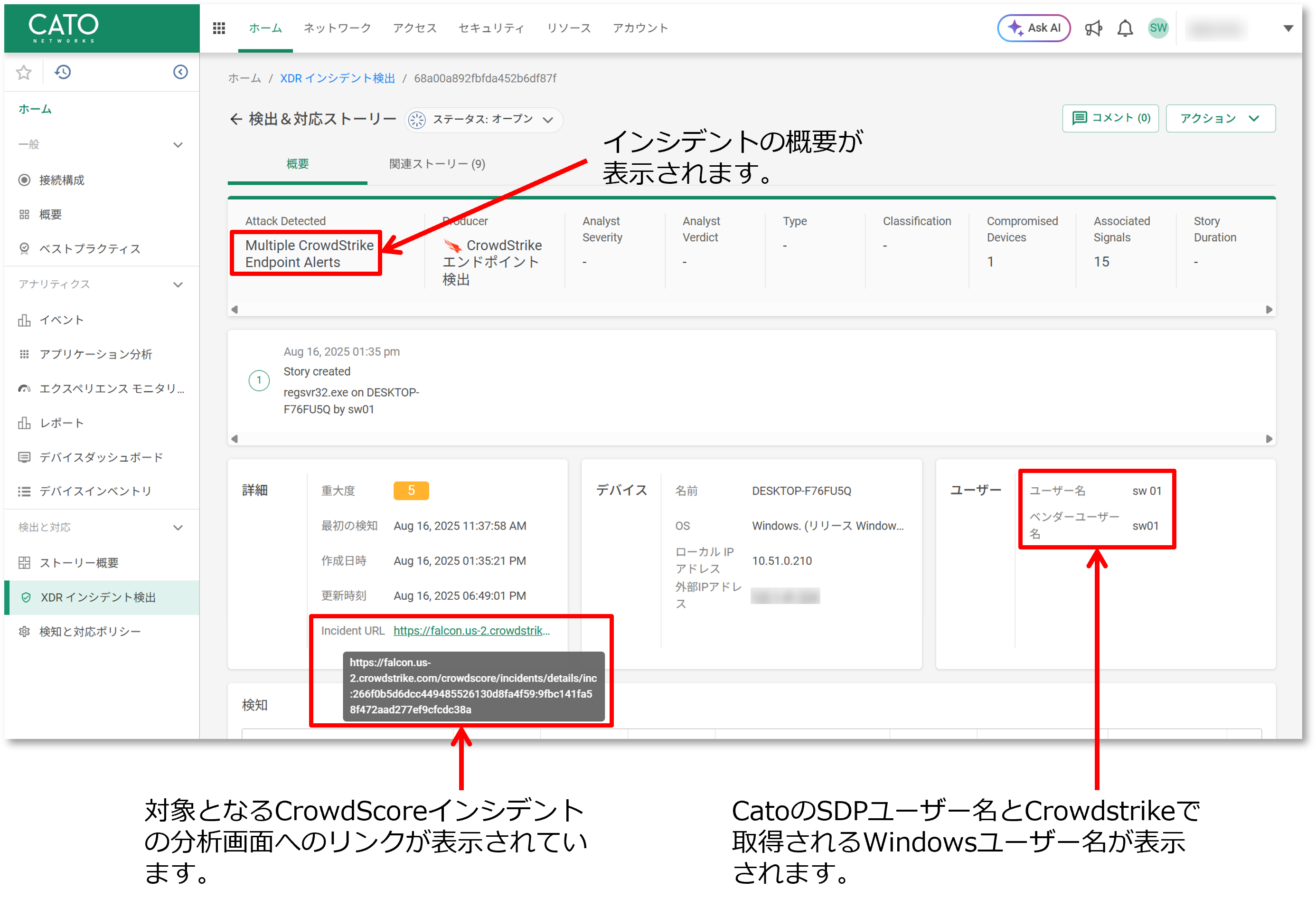Click the orange severity 5 badge
Screen dimensions: 1316x908
coord(411,491)
